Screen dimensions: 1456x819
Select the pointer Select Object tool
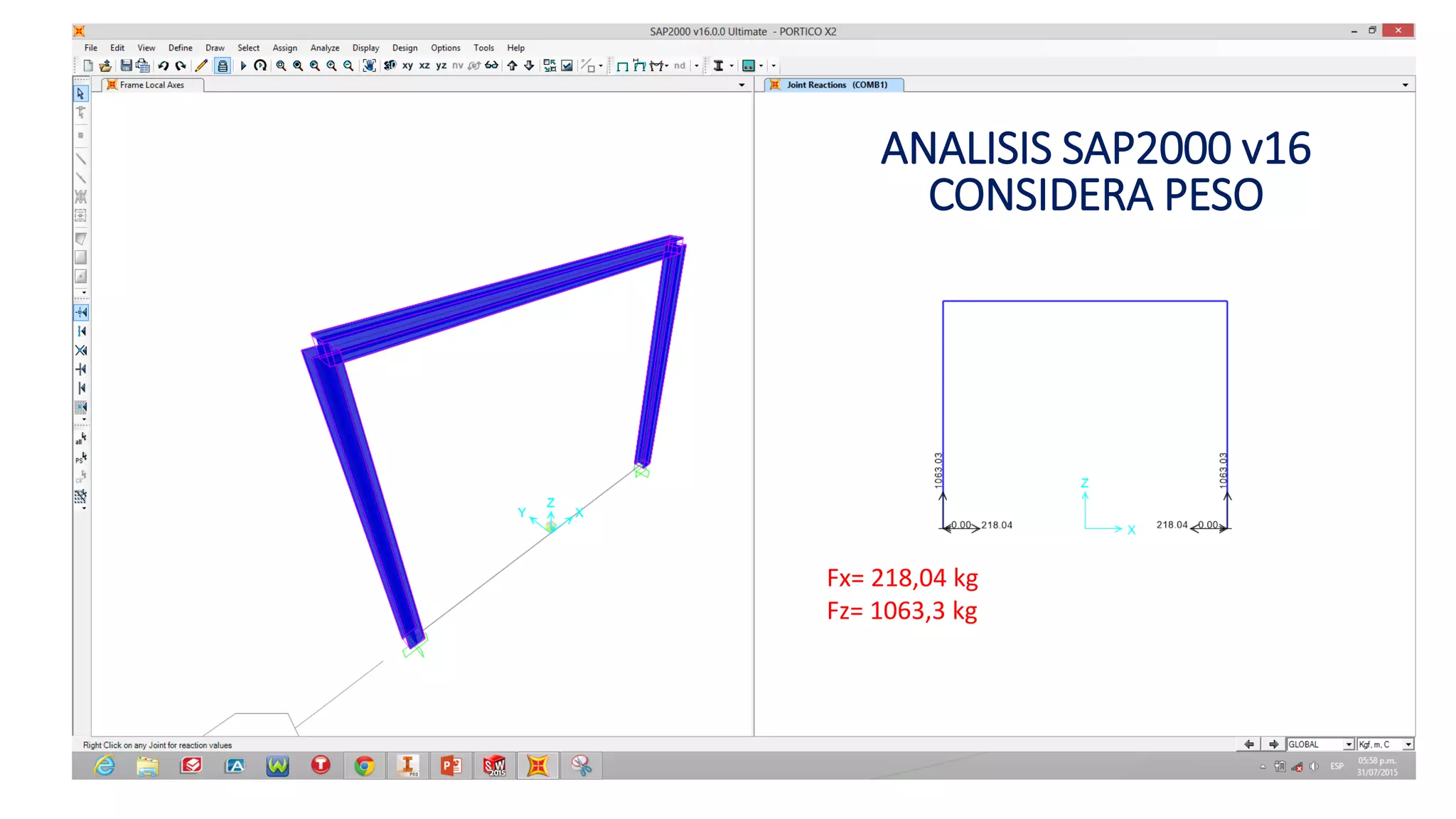(x=80, y=93)
